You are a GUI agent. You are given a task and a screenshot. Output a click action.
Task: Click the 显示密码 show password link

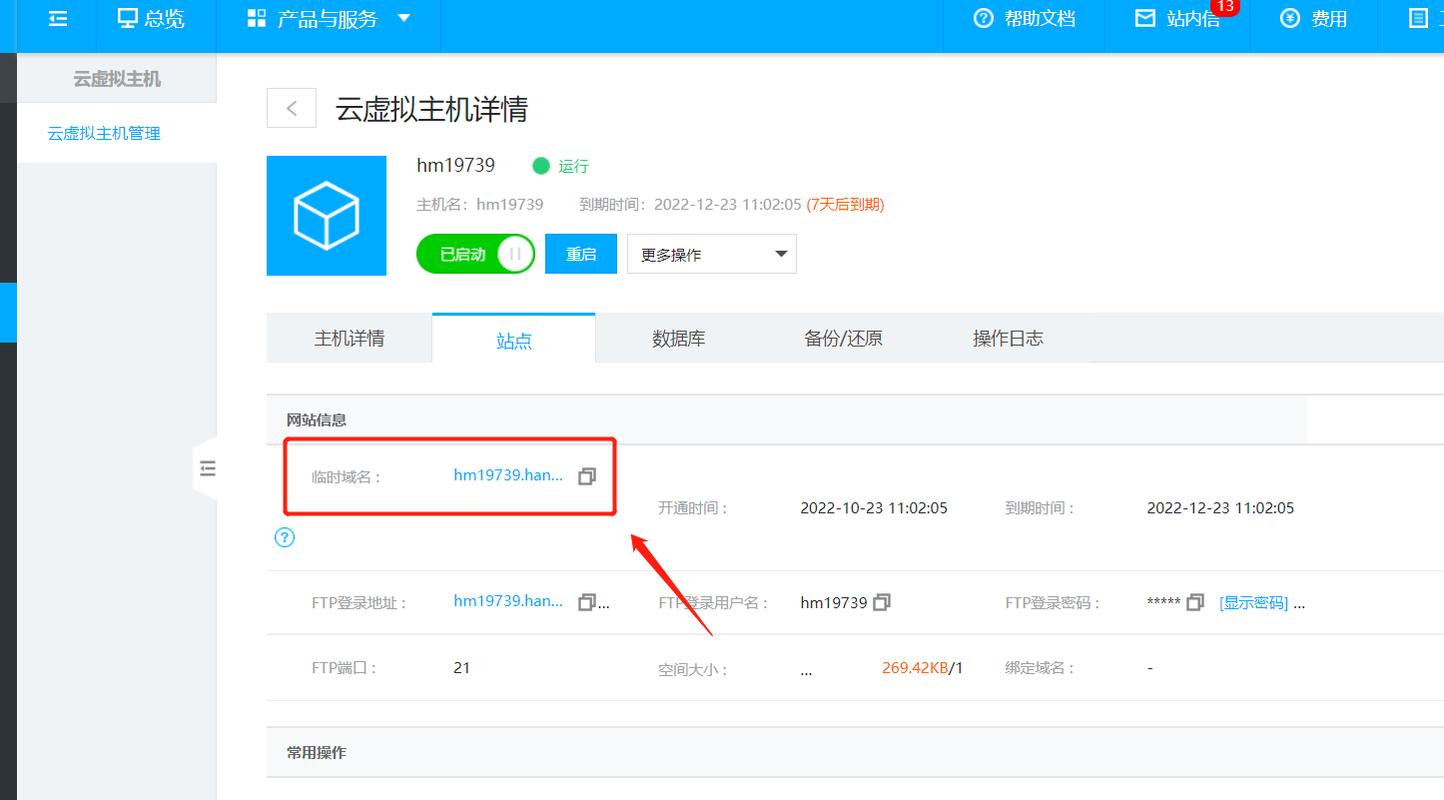click(1254, 603)
